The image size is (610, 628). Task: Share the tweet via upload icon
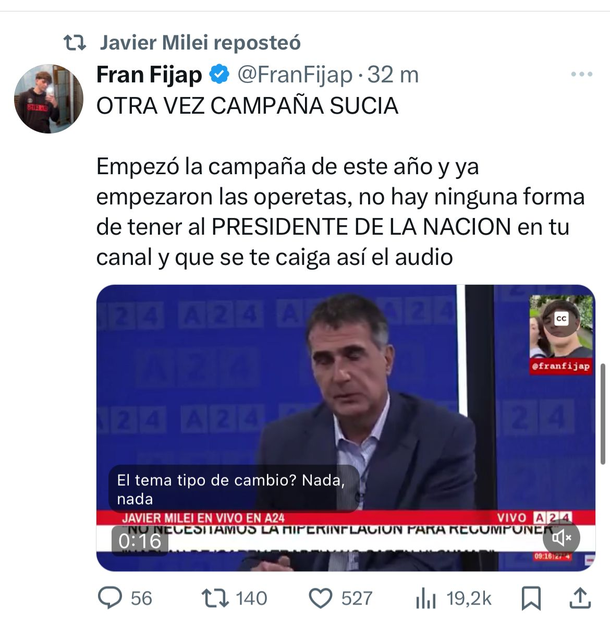[x=580, y=598]
